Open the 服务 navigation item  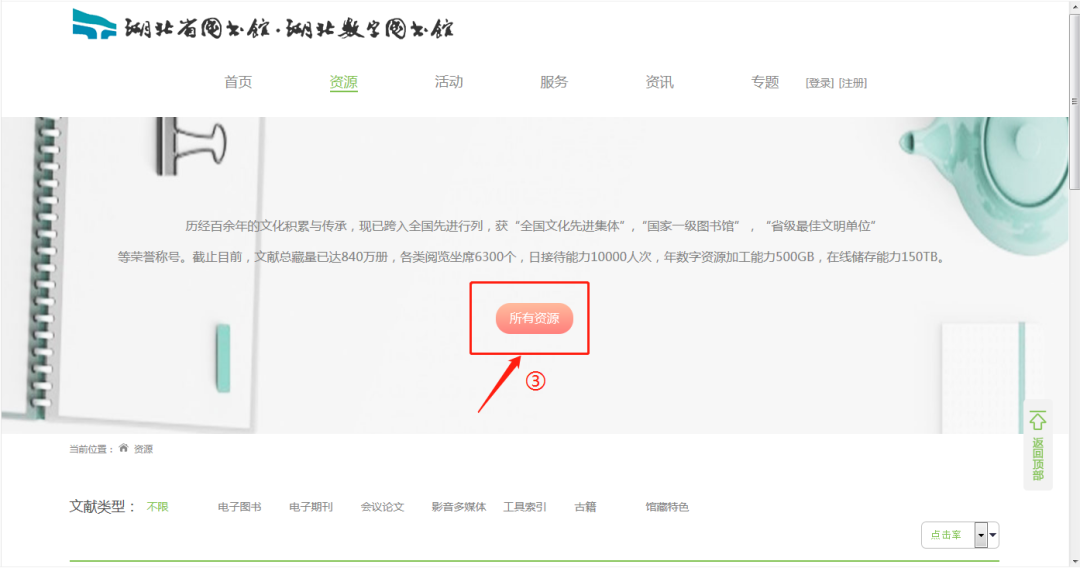[554, 82]
